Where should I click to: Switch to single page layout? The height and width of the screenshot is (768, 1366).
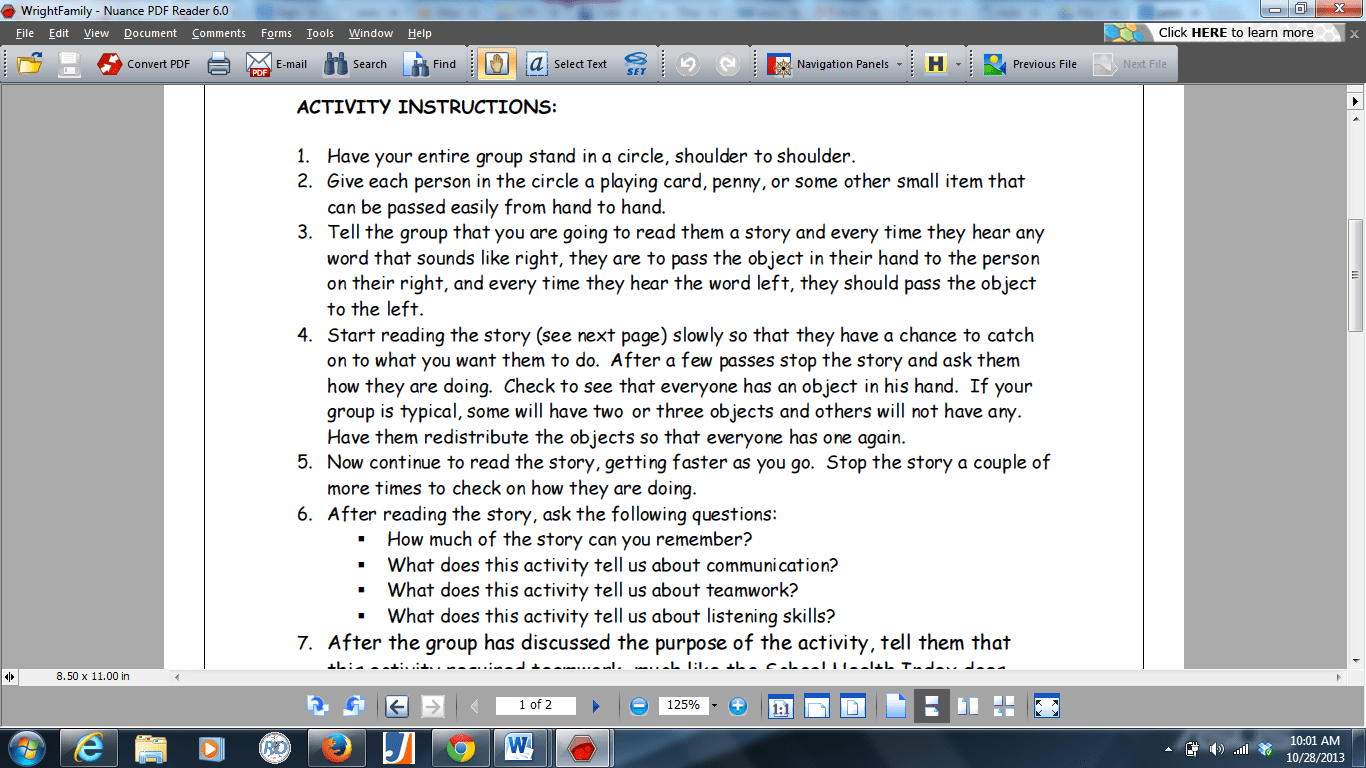(x=895, y=706)
